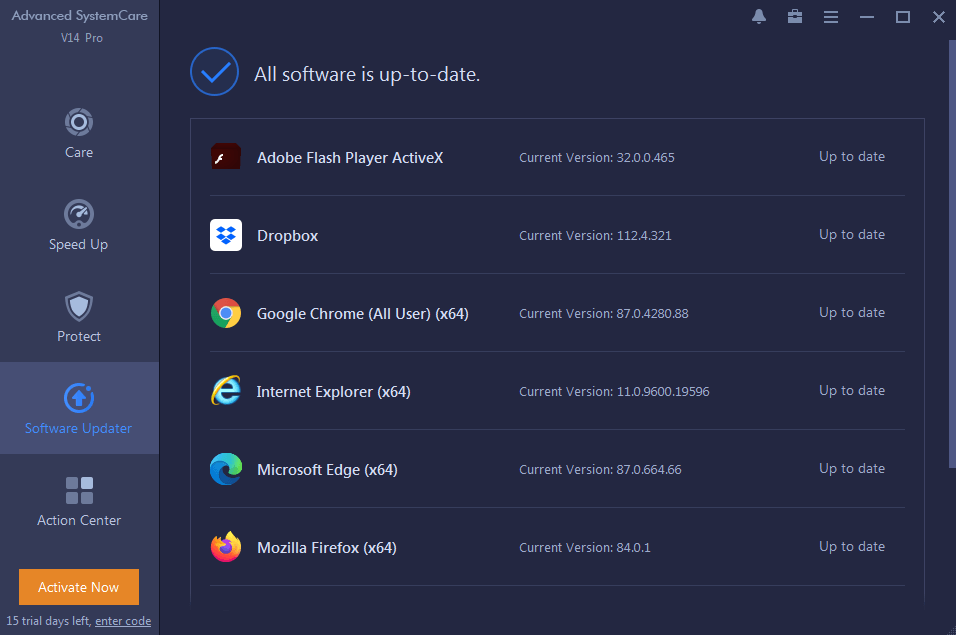This screenshot has height=635, width=956.
Task: Open the notifications bell
Action: (x=758, y=16)
